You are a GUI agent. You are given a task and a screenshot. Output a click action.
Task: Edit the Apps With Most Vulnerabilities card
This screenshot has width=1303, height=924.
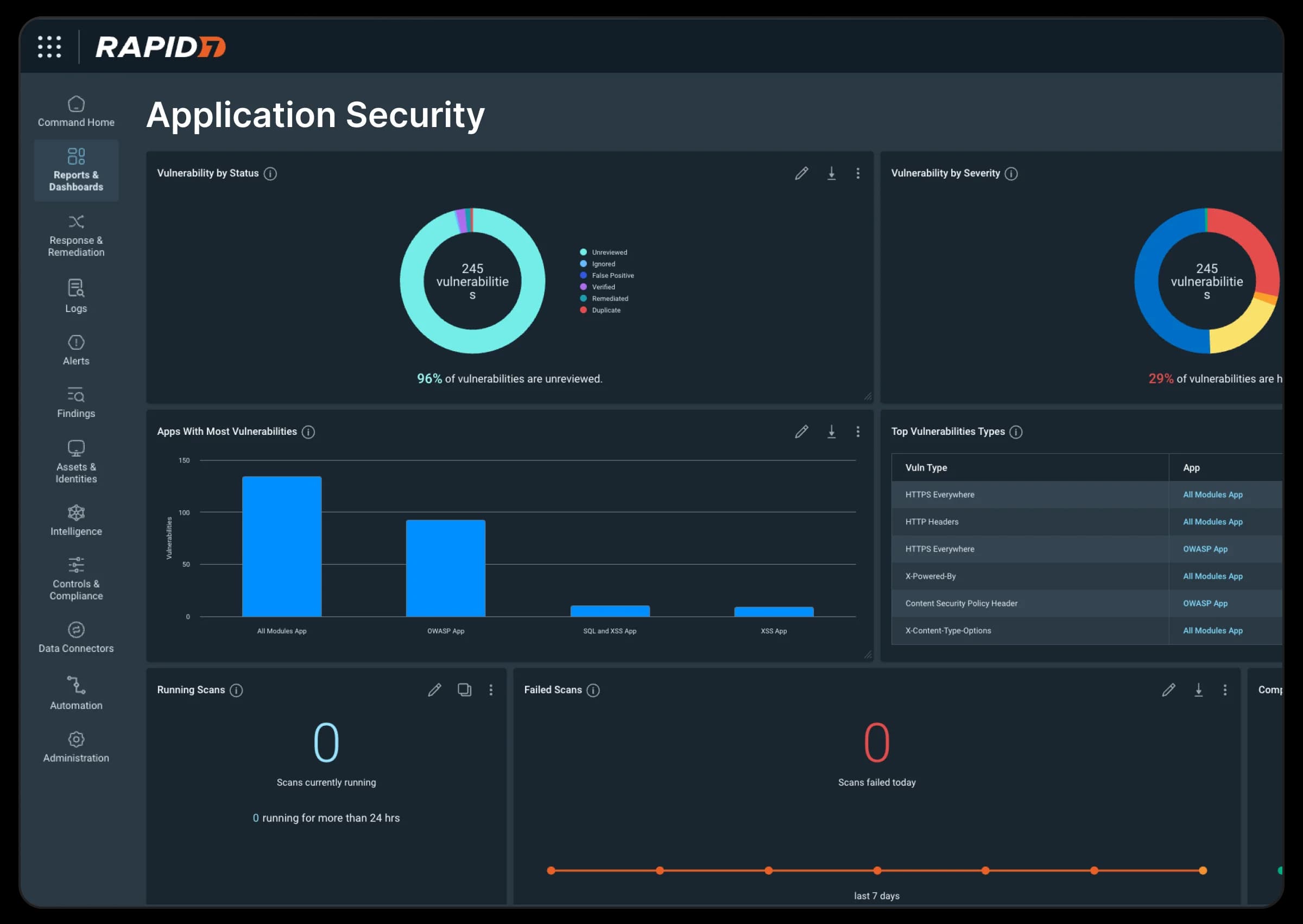[x=802, y=432]
